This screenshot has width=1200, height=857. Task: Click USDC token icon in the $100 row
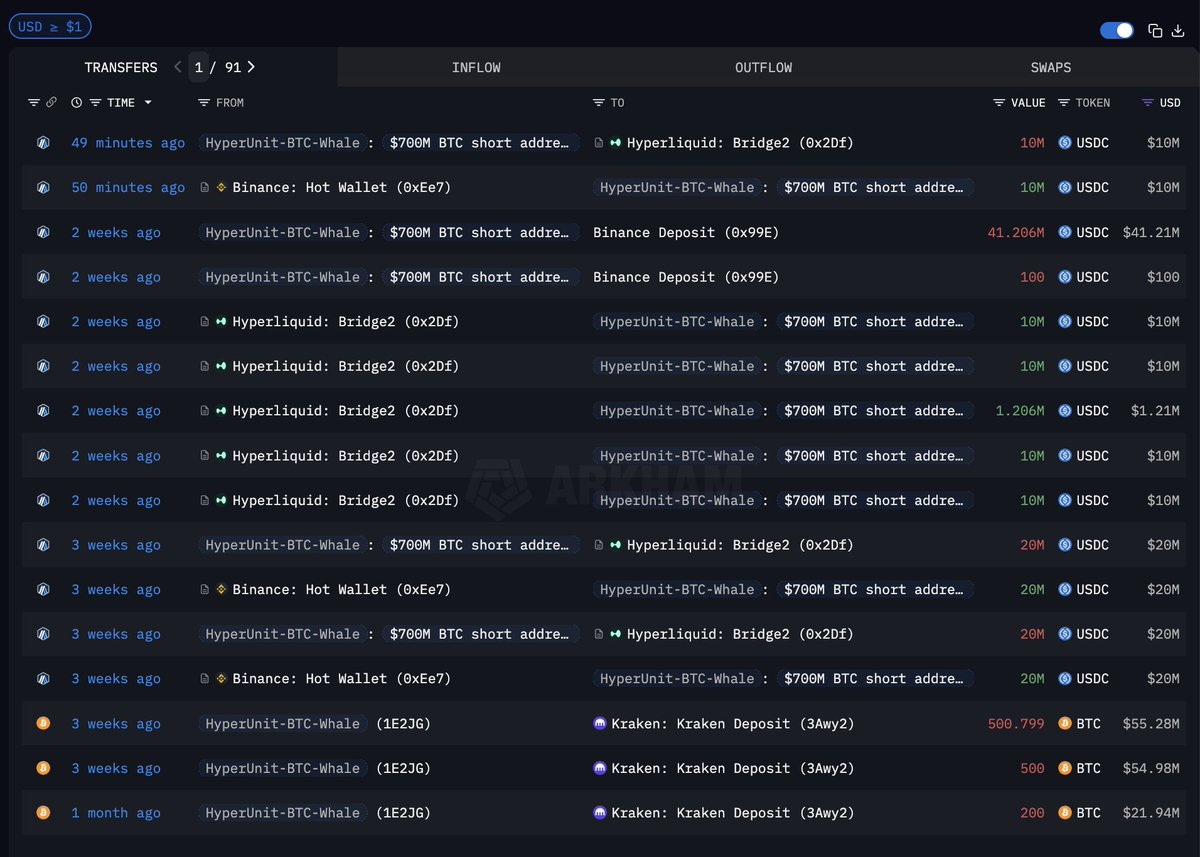(x=1065, y=277)
